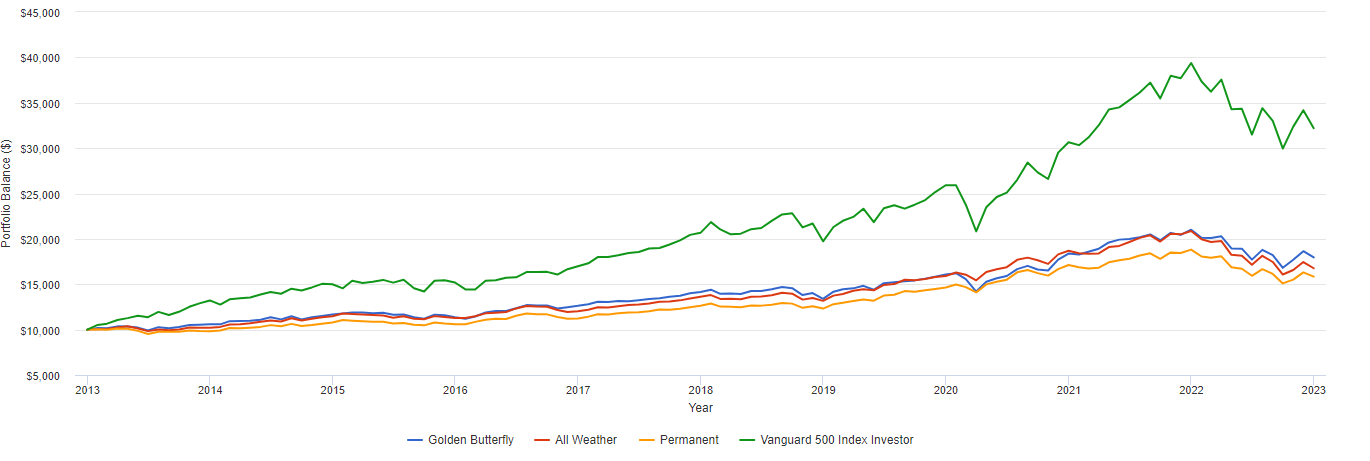Image resolution: width=1370 pixels, height=461 pixels.
Task: Click the 2023 label on the year axis
Action: [1313, 390]
